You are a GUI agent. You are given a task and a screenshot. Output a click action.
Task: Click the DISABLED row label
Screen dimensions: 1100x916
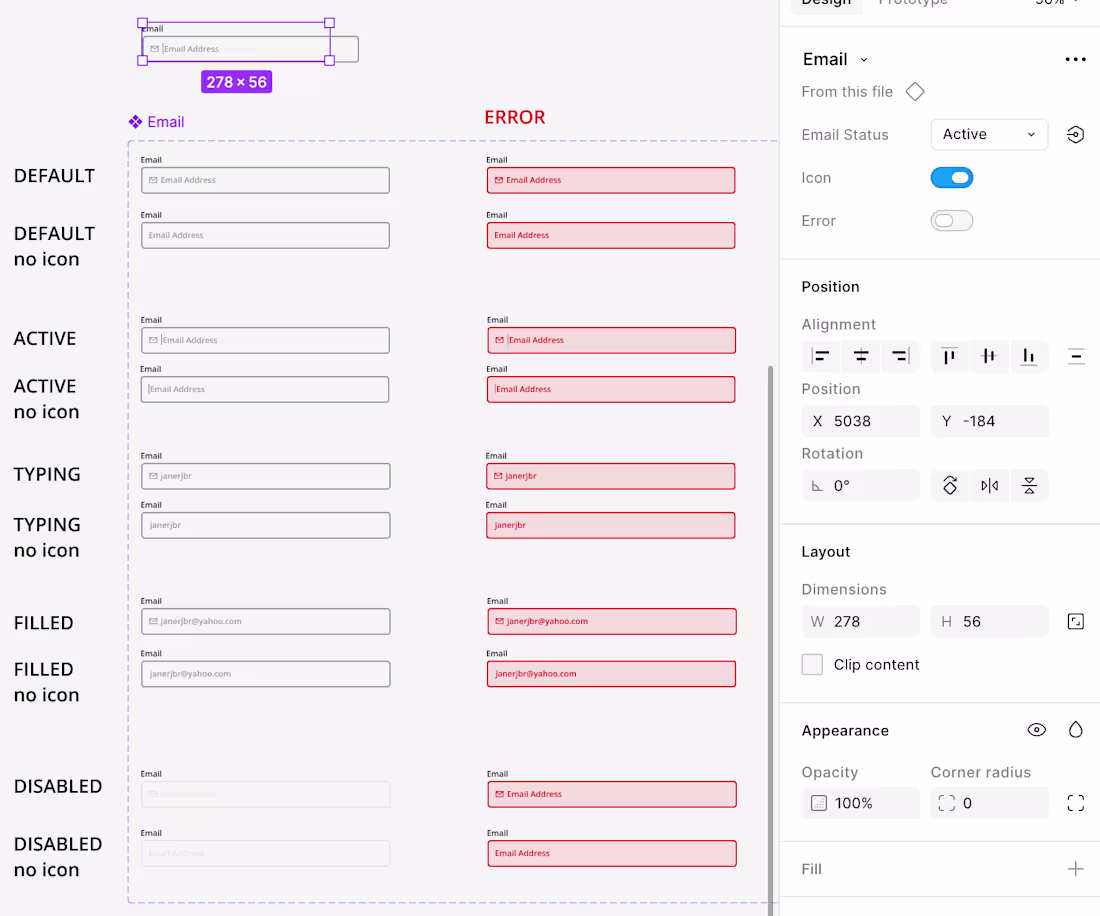[58, 787]
